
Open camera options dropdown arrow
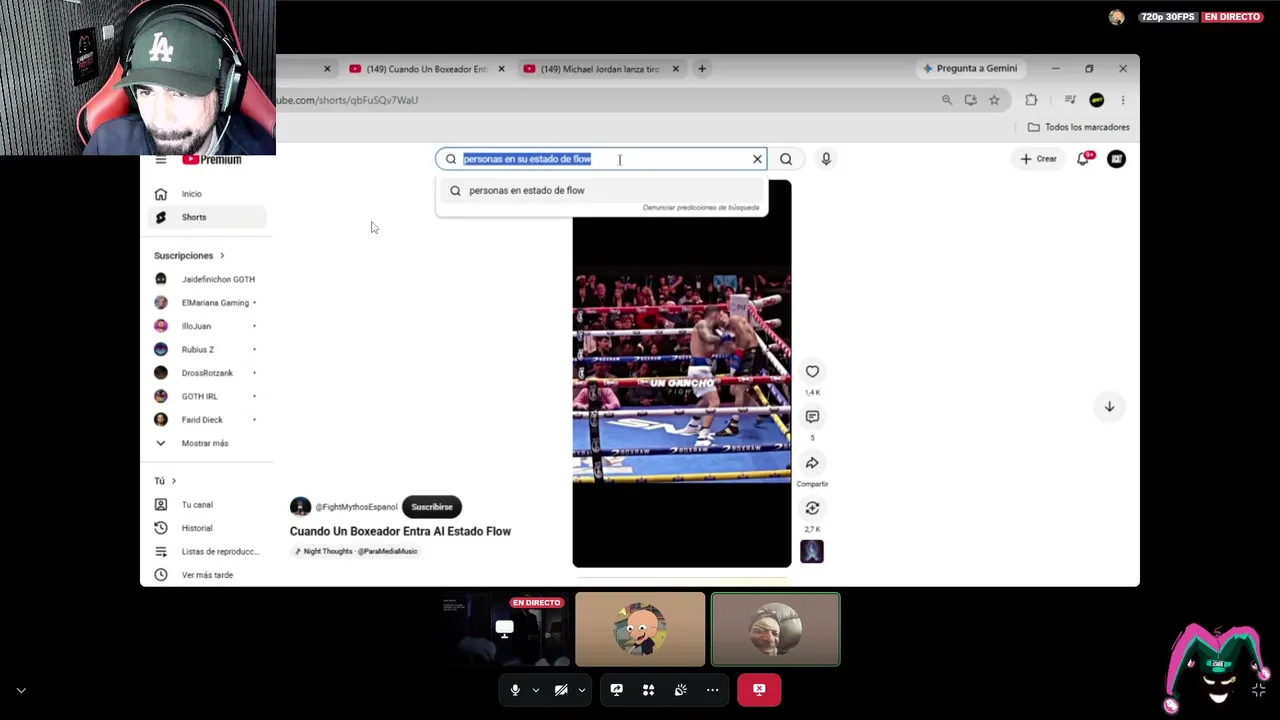coord(581,690)
